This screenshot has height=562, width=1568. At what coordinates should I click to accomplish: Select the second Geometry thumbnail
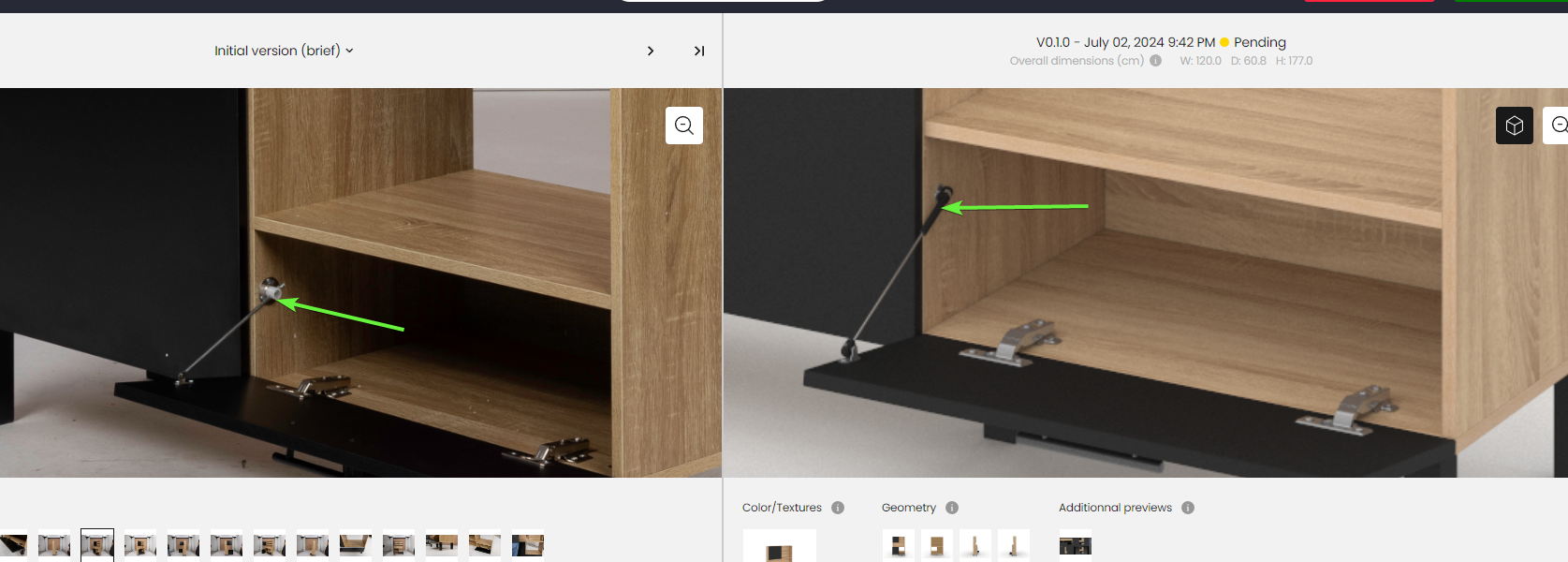pyautogui.click(x=937, y=545)
